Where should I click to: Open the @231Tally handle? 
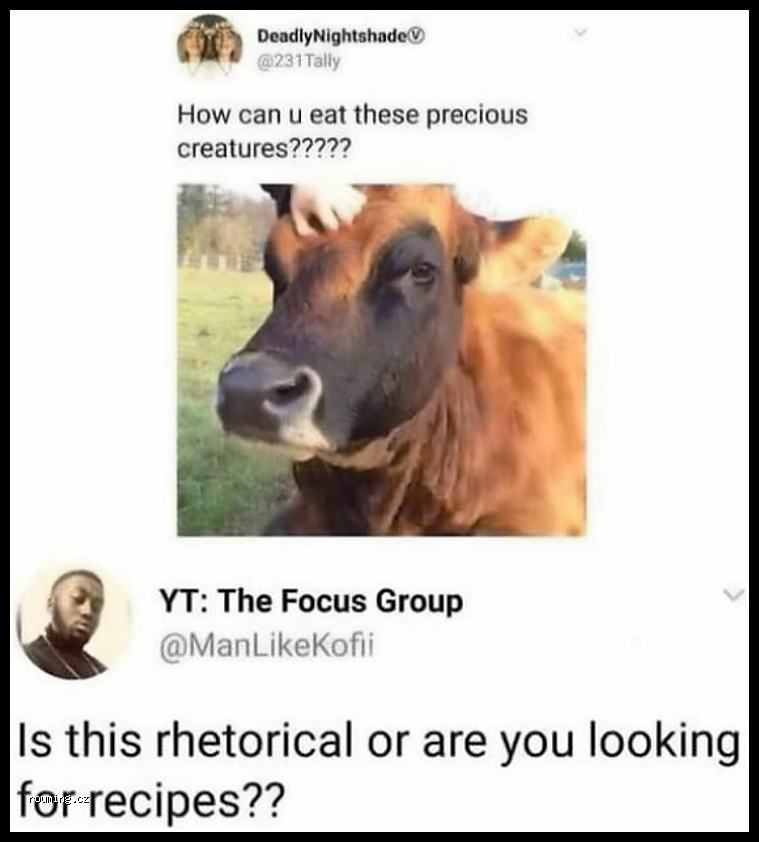coord(299,62)
